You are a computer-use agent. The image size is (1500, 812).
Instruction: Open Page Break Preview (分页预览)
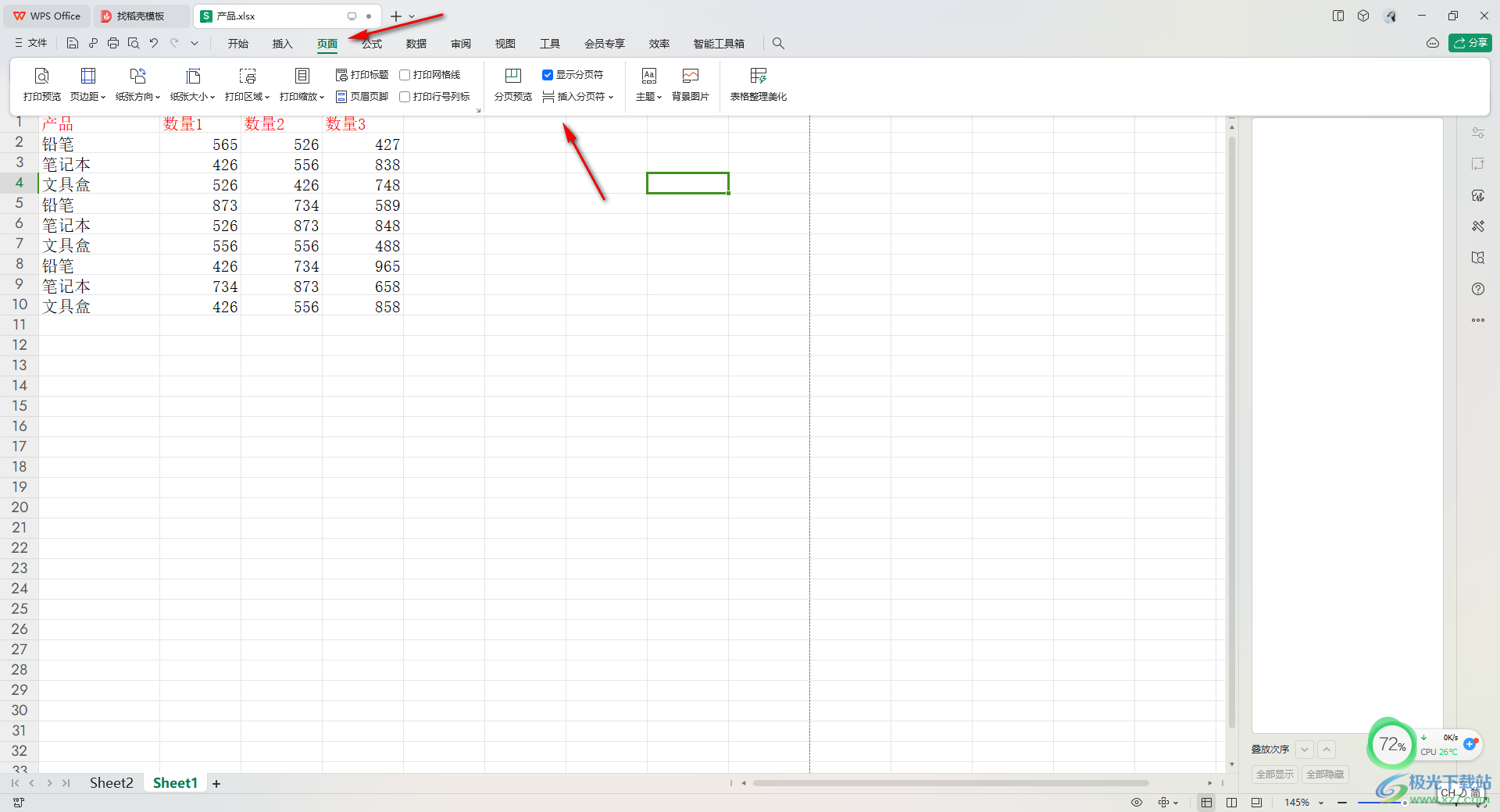coord(512,84)
